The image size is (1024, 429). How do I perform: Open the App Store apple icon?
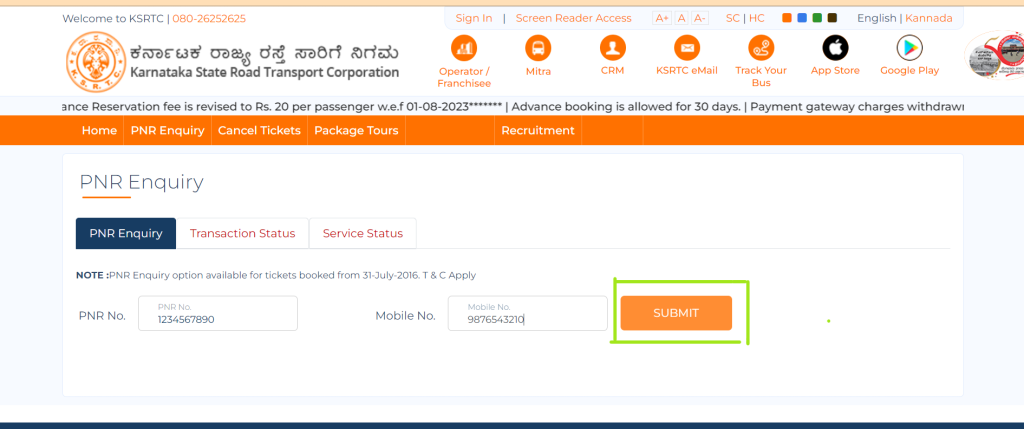pyautogui.click(x=835, y=48)
